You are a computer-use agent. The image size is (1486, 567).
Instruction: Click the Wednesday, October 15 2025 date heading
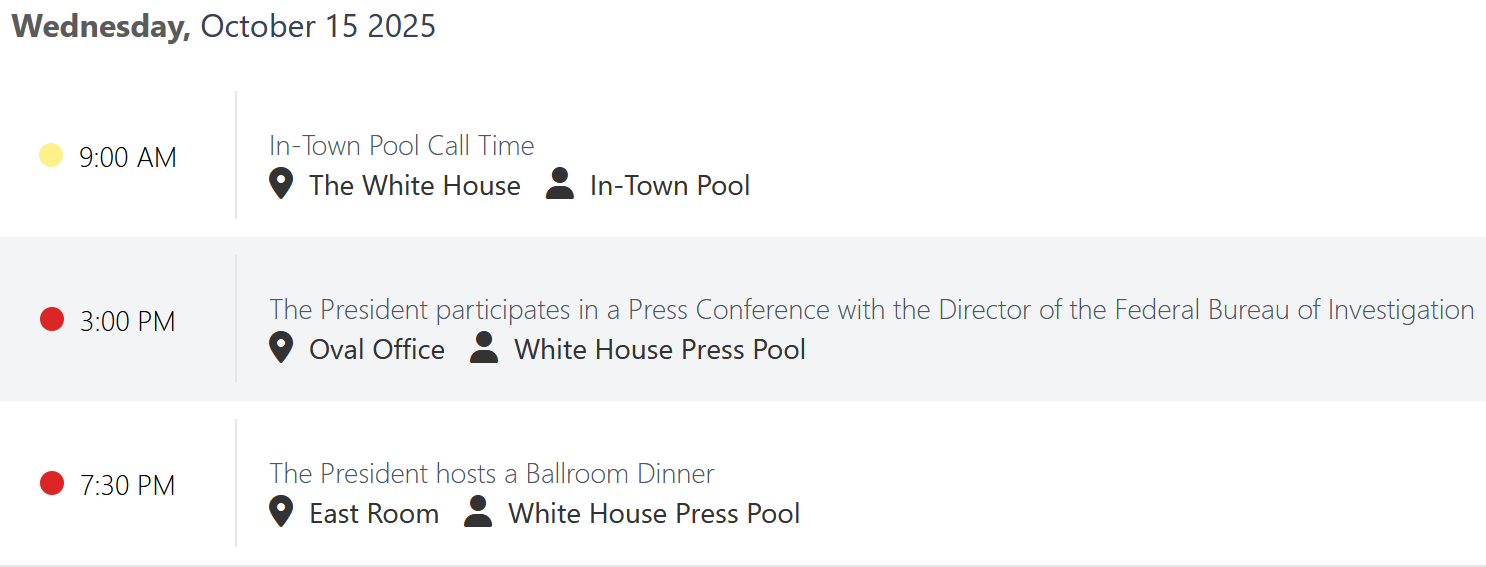click(x=223, y=26)
